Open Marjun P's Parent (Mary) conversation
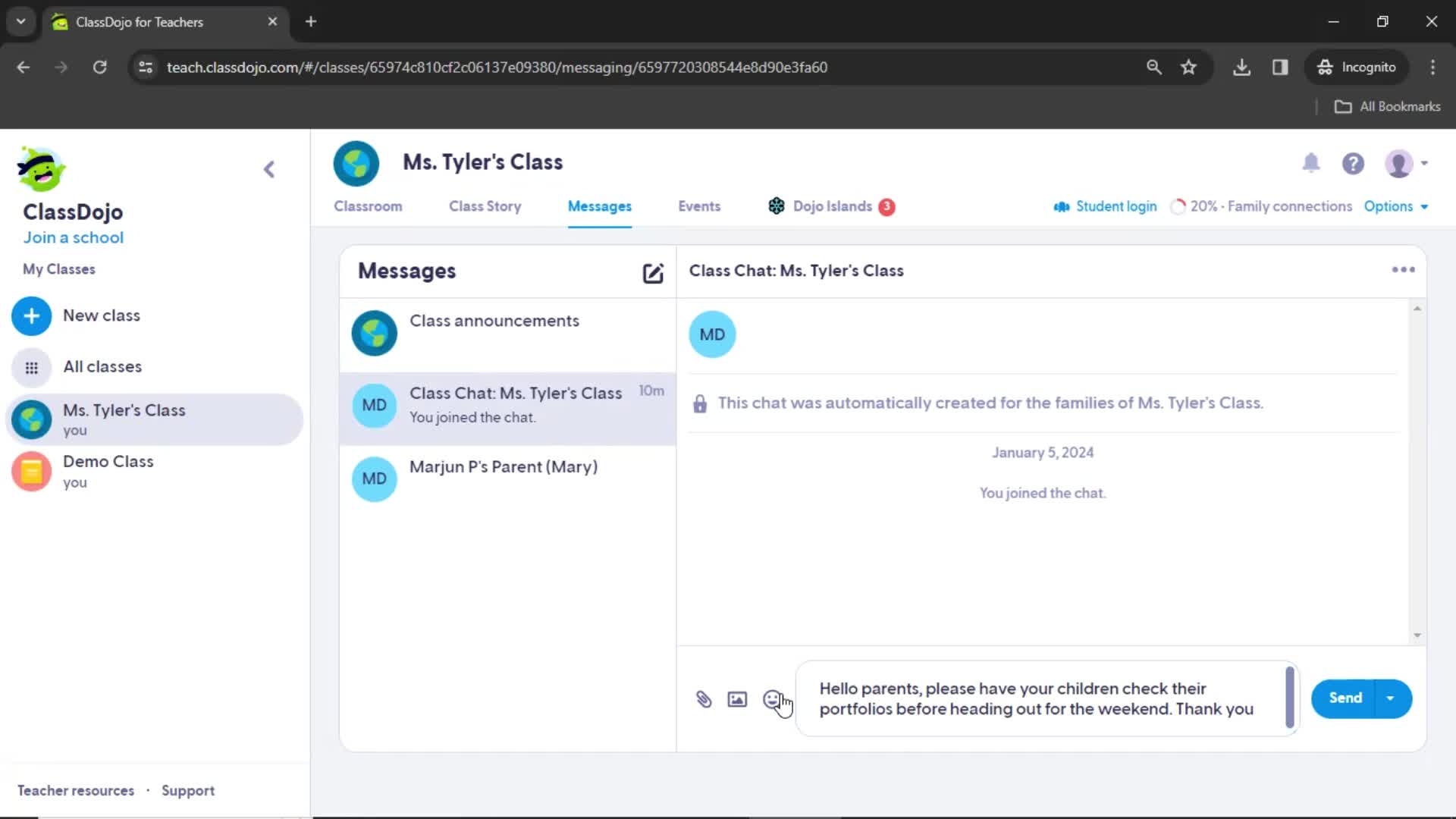1456x819 pixels. (507, 480)
